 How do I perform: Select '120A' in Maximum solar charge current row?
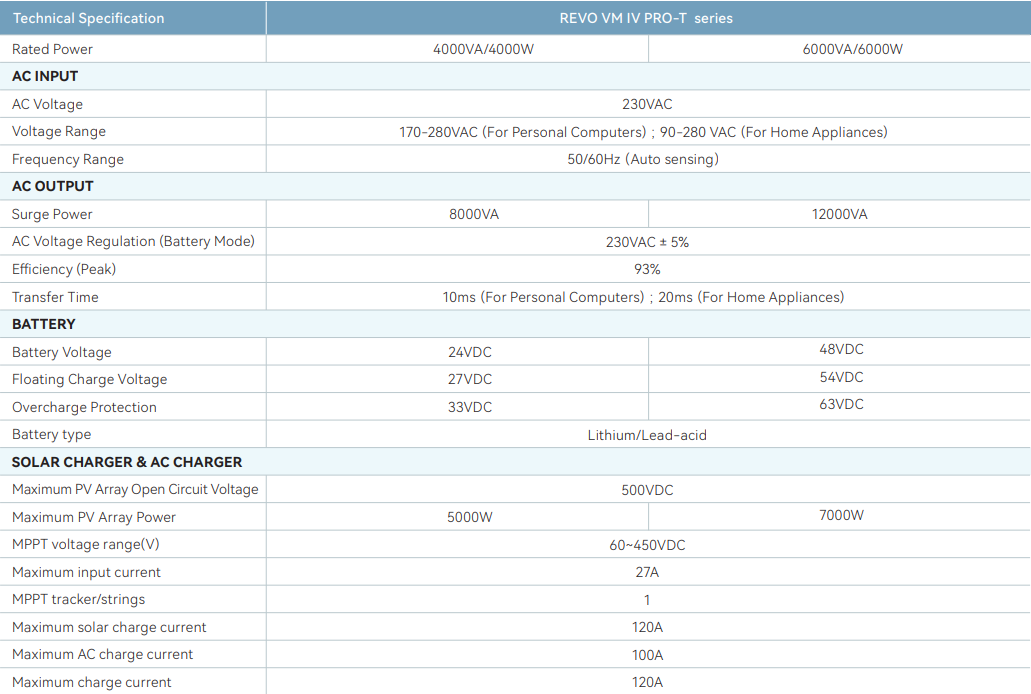pos(647,628)
